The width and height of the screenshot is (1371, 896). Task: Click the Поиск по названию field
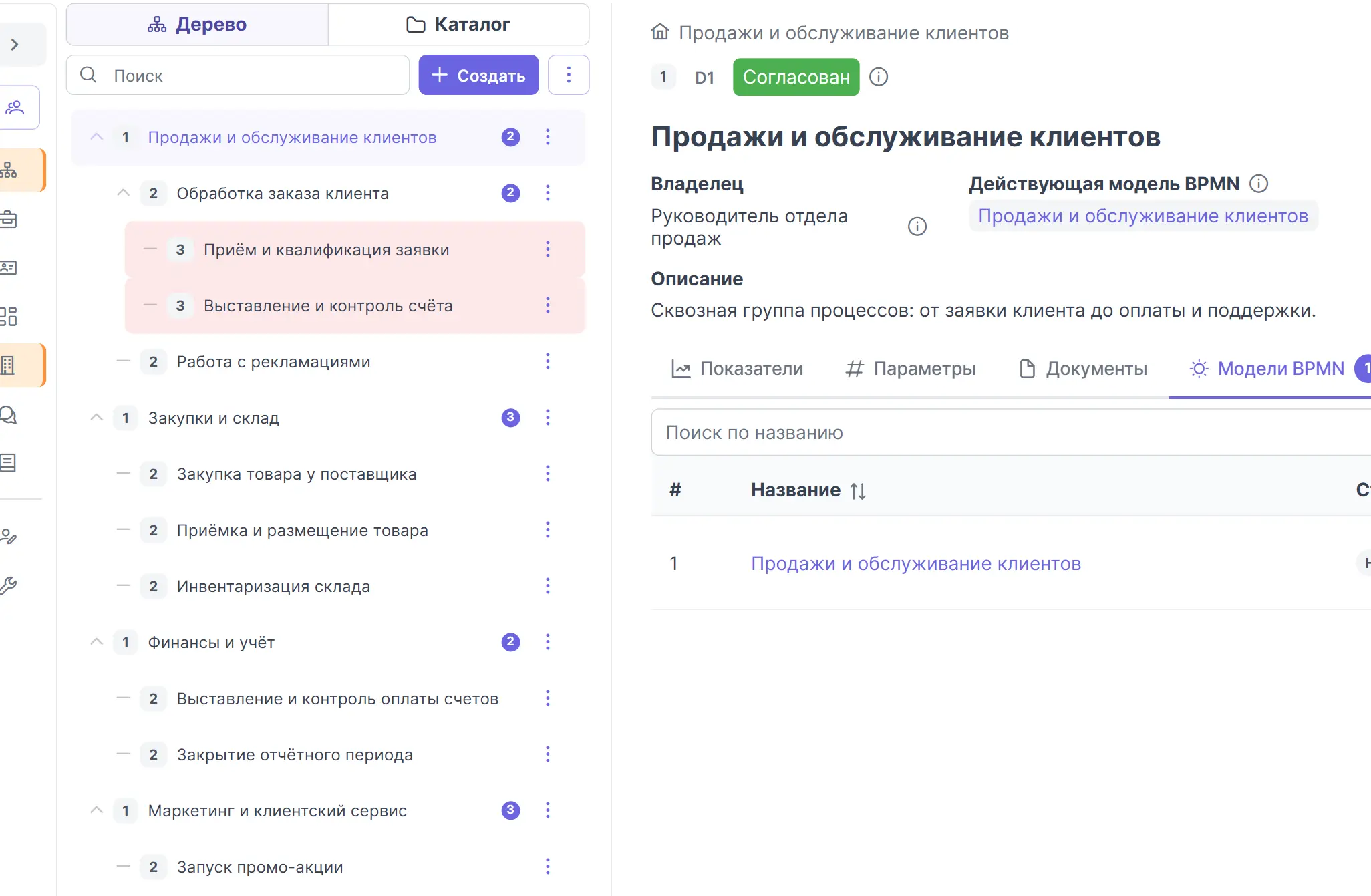pos(1011,432)
